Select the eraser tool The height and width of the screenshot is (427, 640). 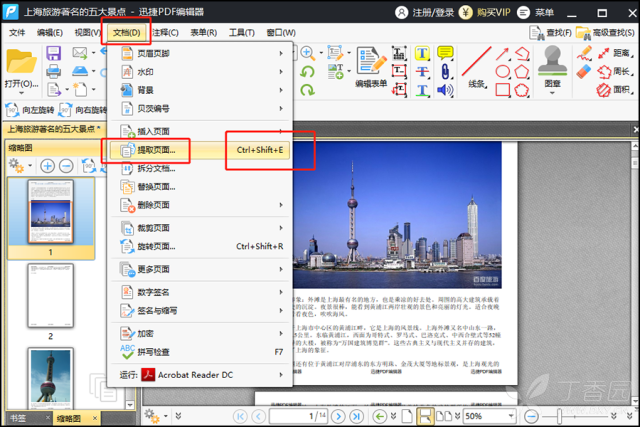click(584, 71)
